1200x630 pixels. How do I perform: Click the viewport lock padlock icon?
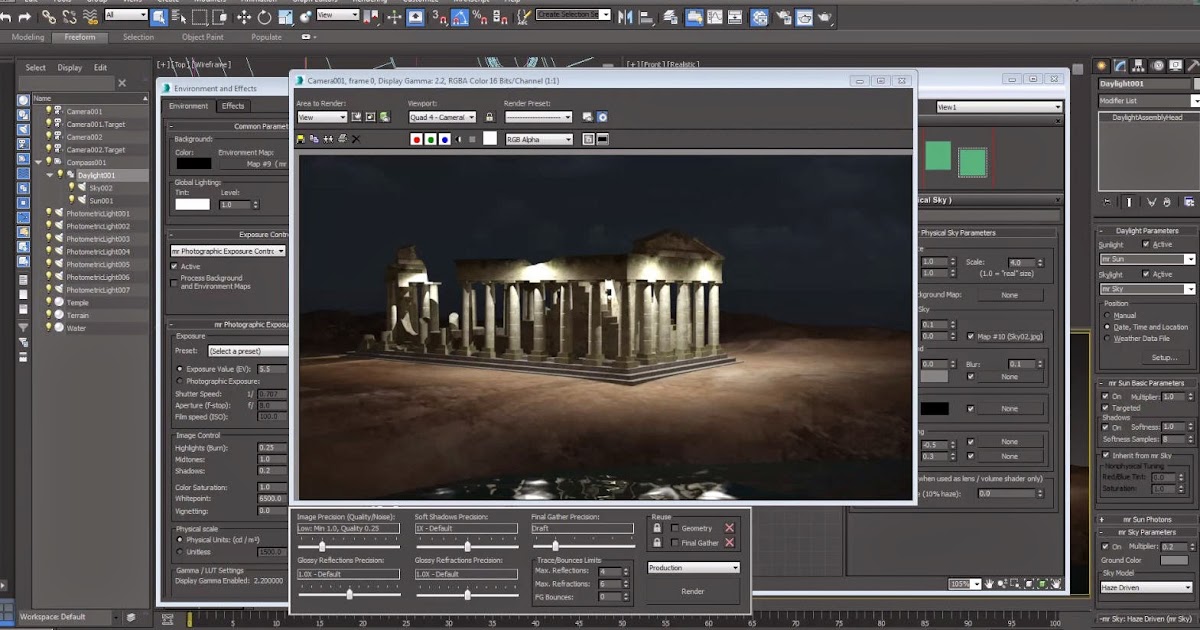(x=489, y=117)
